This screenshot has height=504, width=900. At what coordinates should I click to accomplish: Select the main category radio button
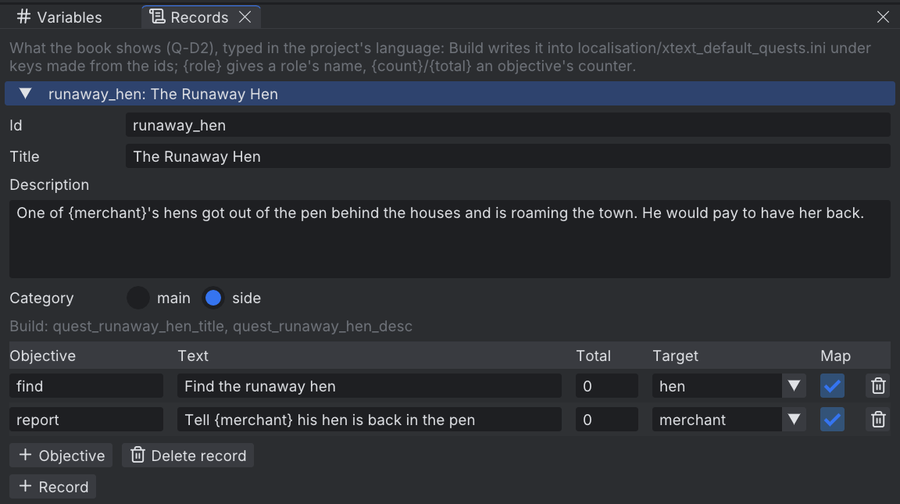click(138, 298)
